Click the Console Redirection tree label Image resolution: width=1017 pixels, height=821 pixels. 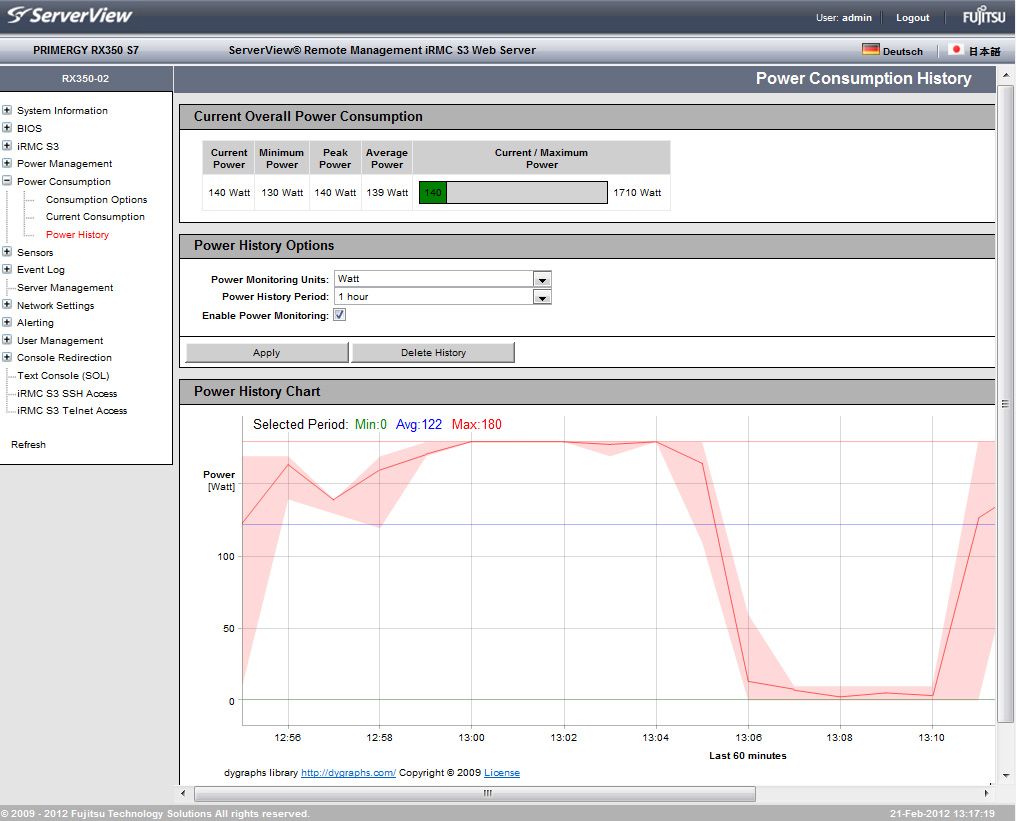point(64,357)
